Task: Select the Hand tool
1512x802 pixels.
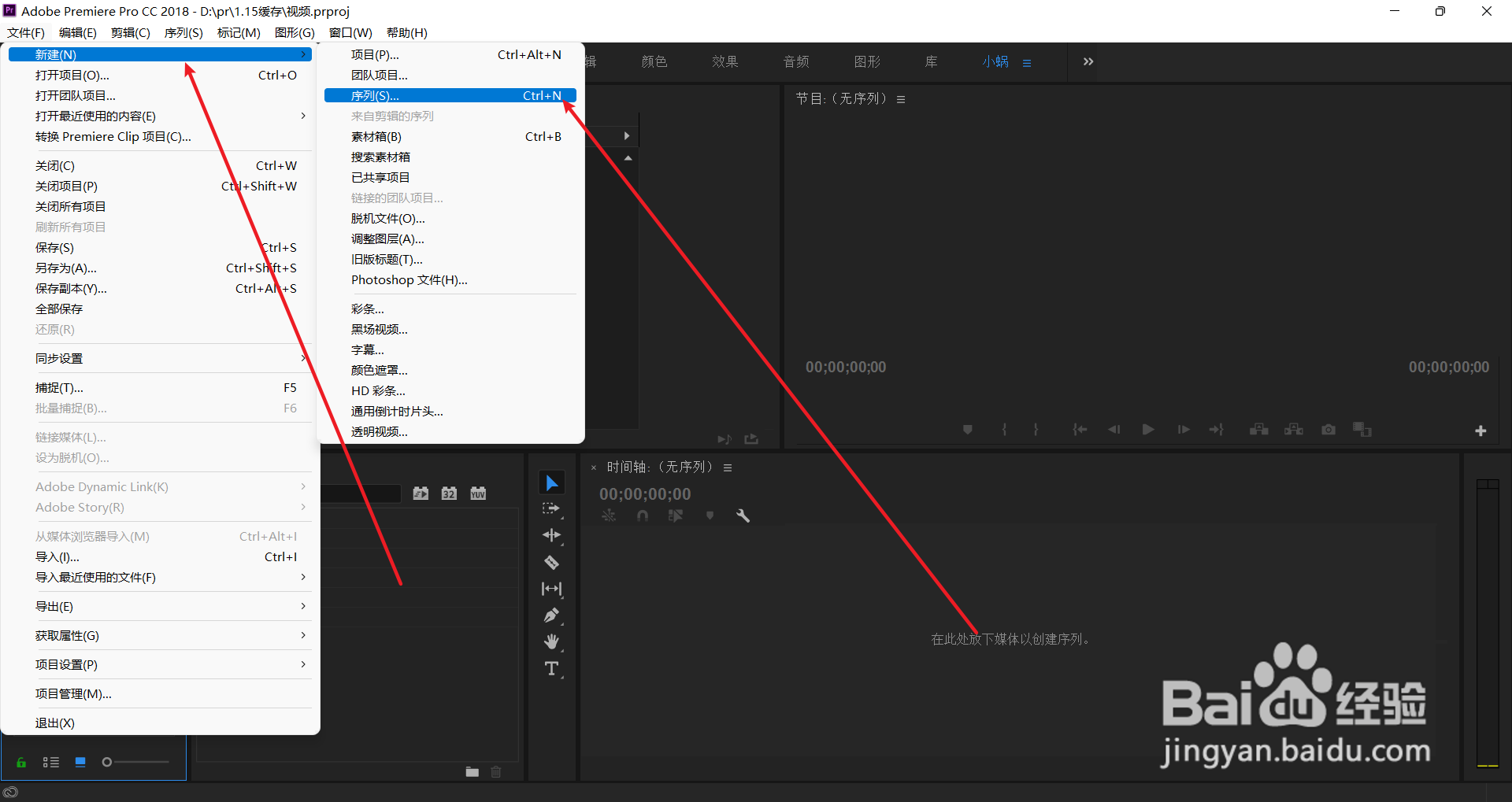Action: 551,642
